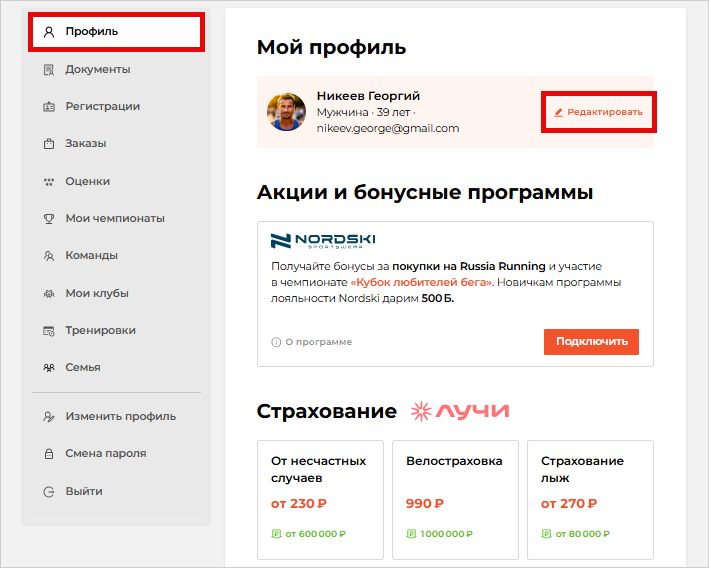
Task: Click the padlock icon for password change
Action: coord(48,454)
